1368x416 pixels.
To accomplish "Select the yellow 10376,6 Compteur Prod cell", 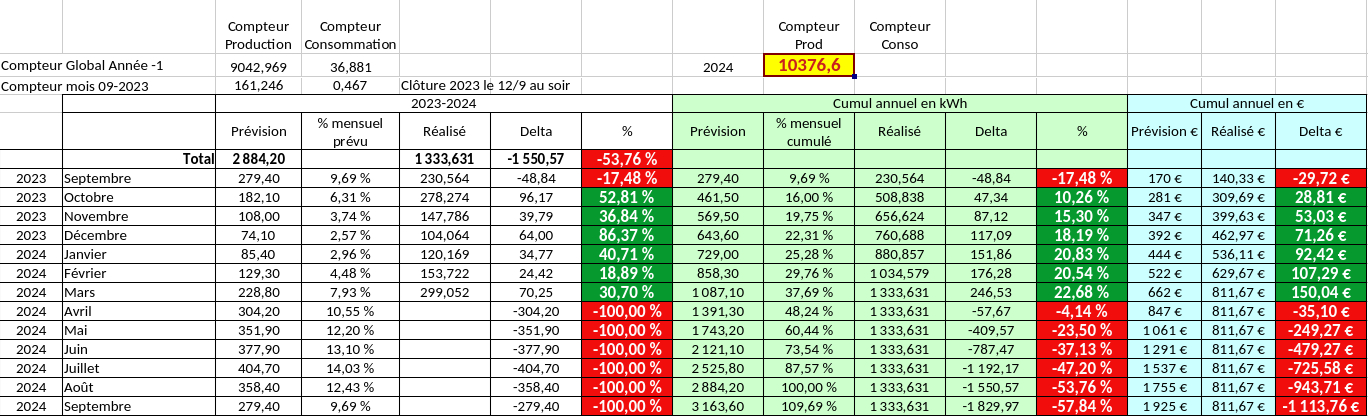I will click(808, 66).
